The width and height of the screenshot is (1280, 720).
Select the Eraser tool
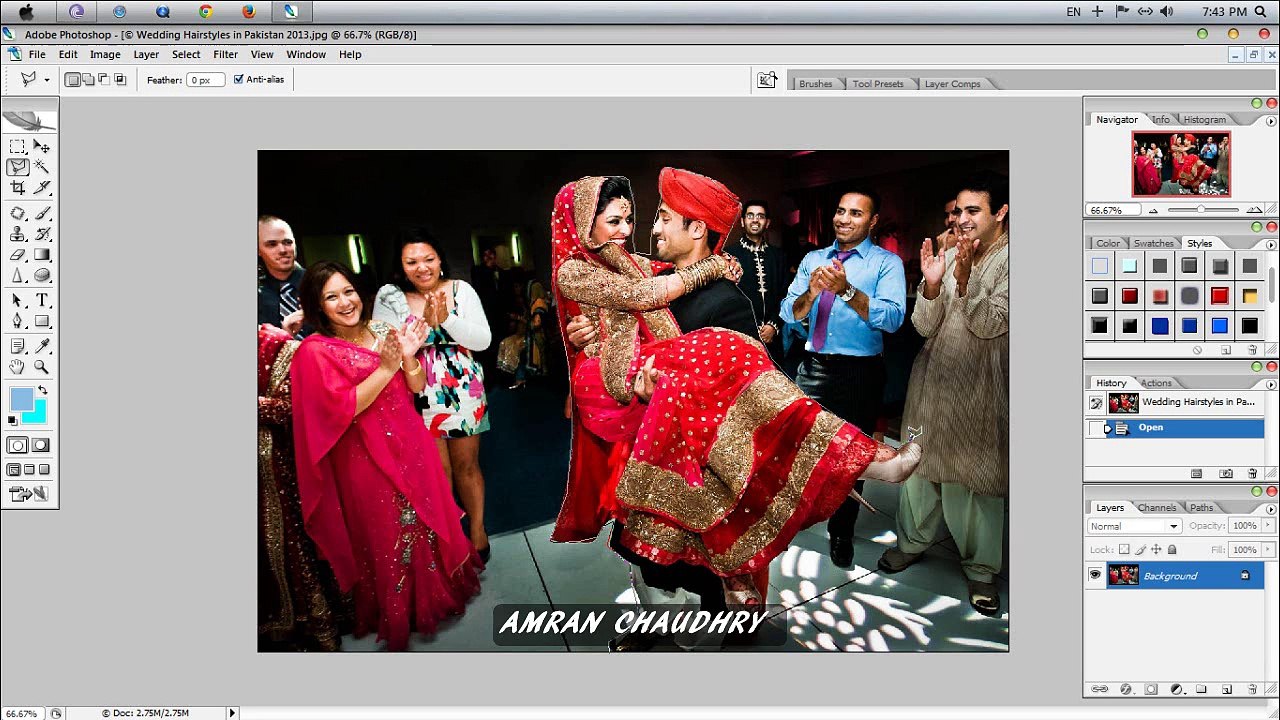[x=18, y=255]
